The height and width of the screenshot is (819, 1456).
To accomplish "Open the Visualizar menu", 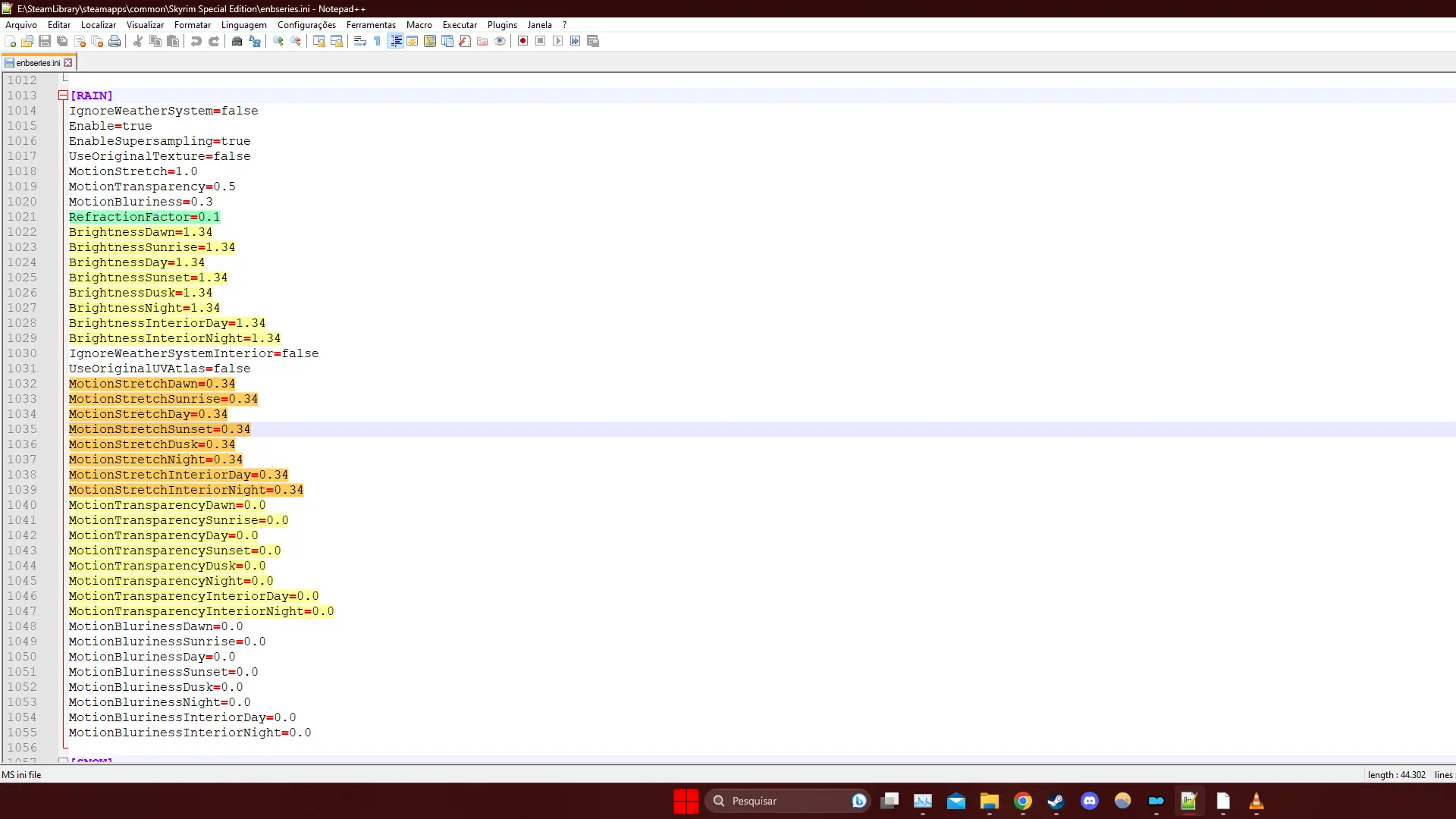I will [145, 25].
